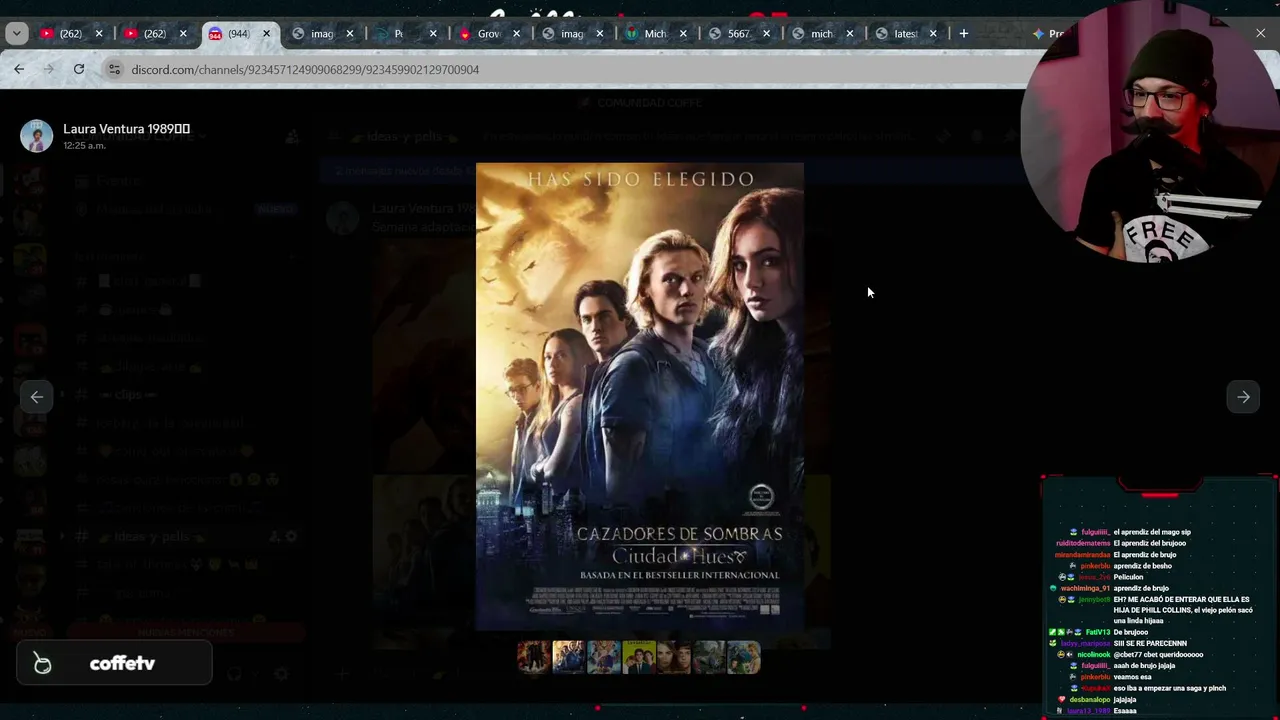The image size is (1280, 720).
Task: Show the previous image in the viewer
Action: tap(37, 397)
